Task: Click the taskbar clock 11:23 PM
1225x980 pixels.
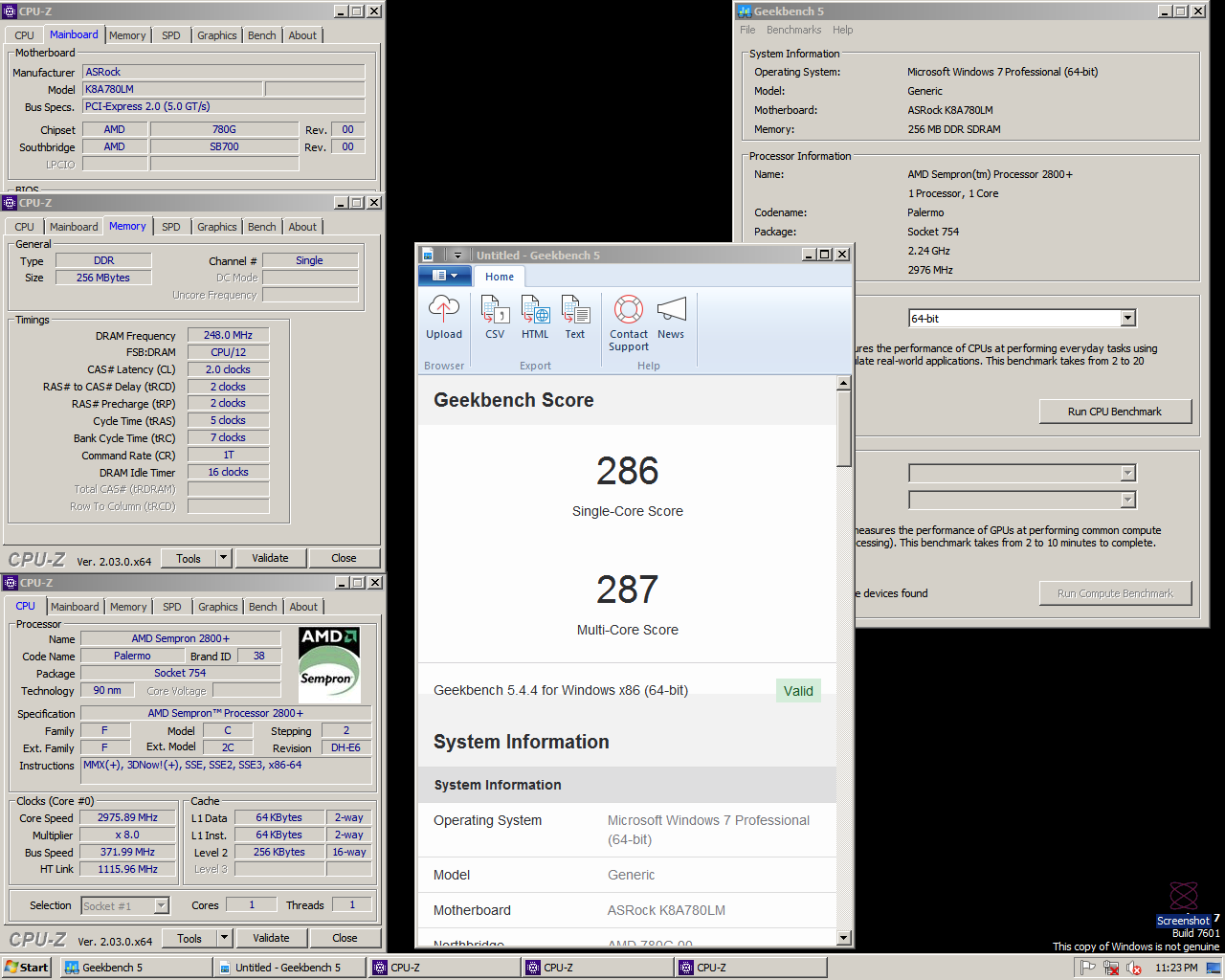Action: click(x=1176, y=968)
